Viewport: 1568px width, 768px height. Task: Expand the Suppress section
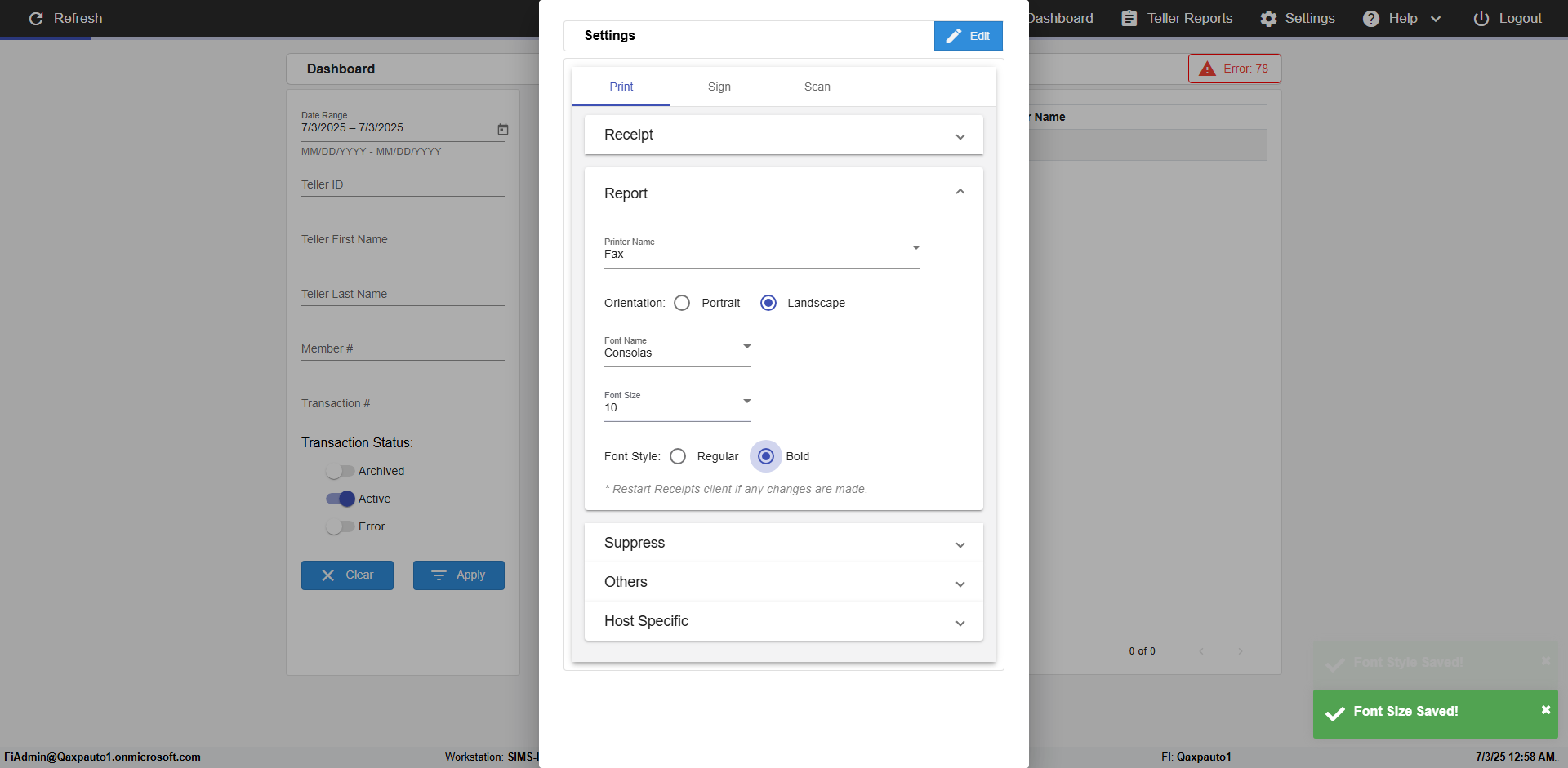(x=784, y=543)
